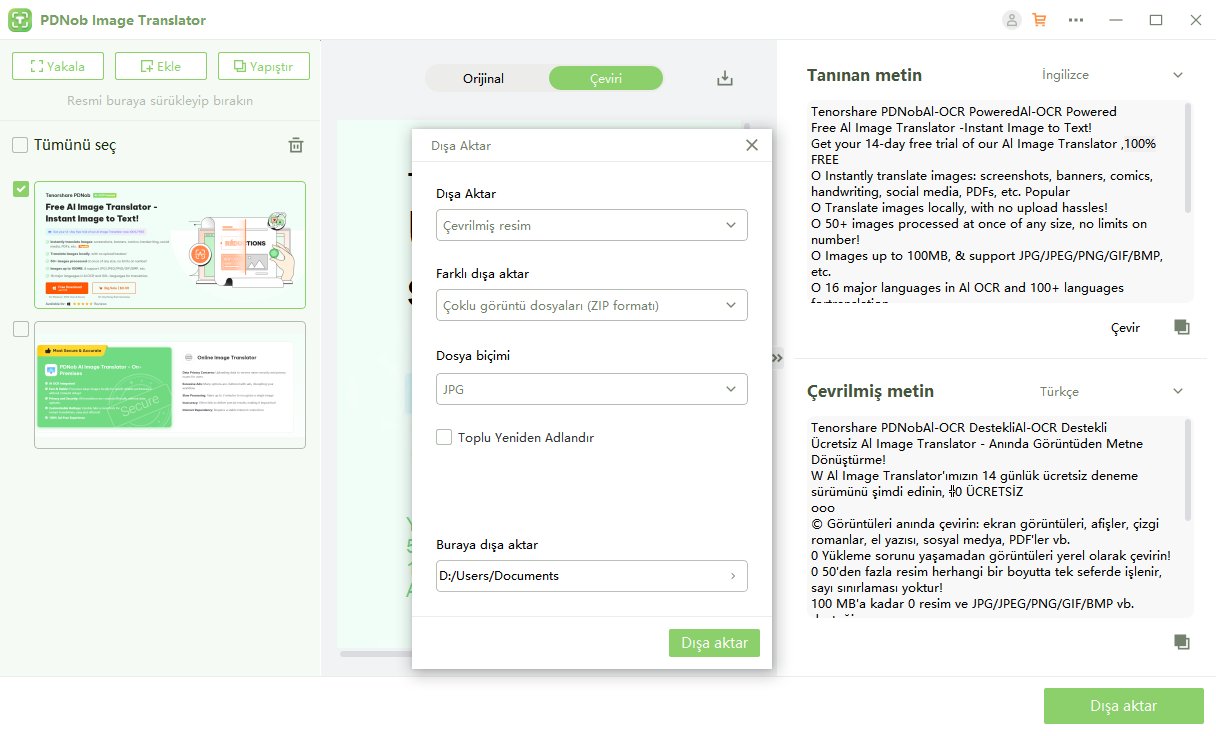Click the download icon beside Çeviri tab

pyautogui.click(x=726, y=79)
